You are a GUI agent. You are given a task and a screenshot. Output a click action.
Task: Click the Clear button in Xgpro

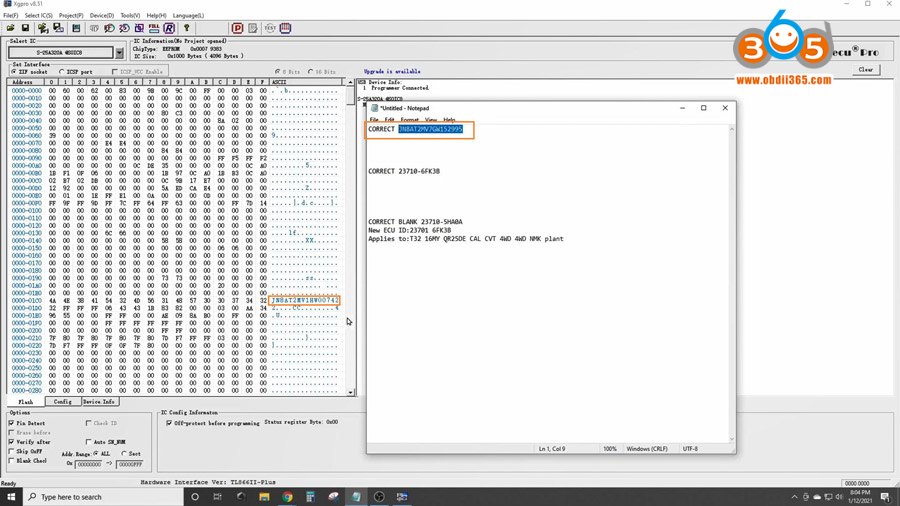pos(866,69)
